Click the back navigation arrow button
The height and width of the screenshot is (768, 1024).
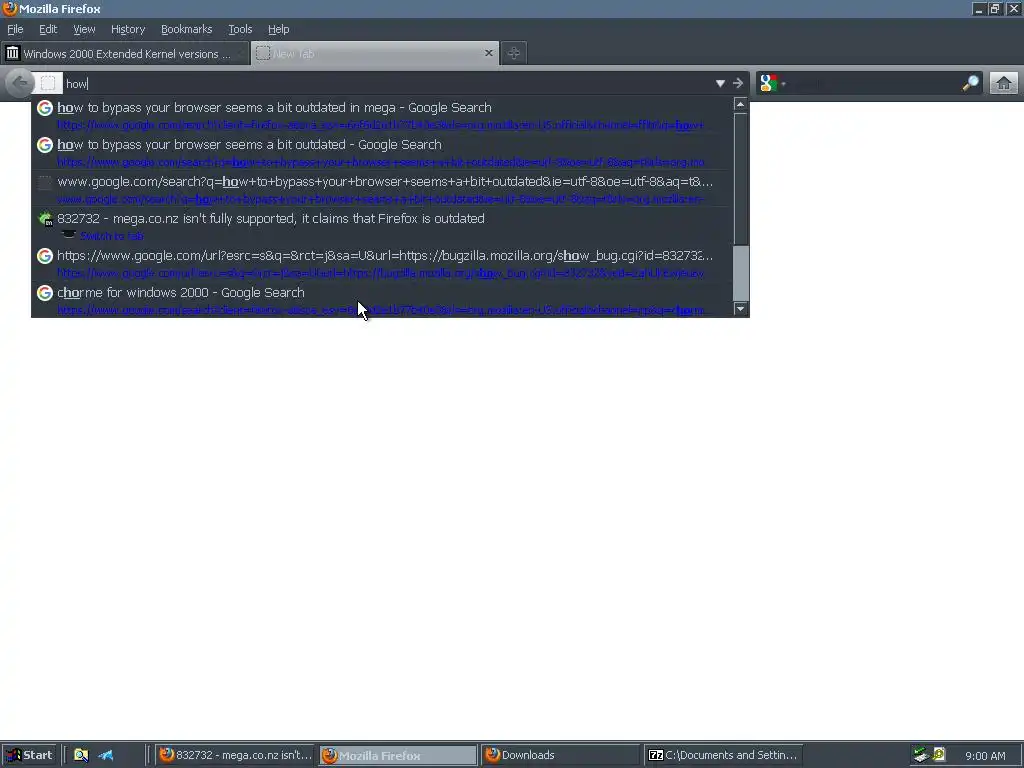click(x=20, y=83)
